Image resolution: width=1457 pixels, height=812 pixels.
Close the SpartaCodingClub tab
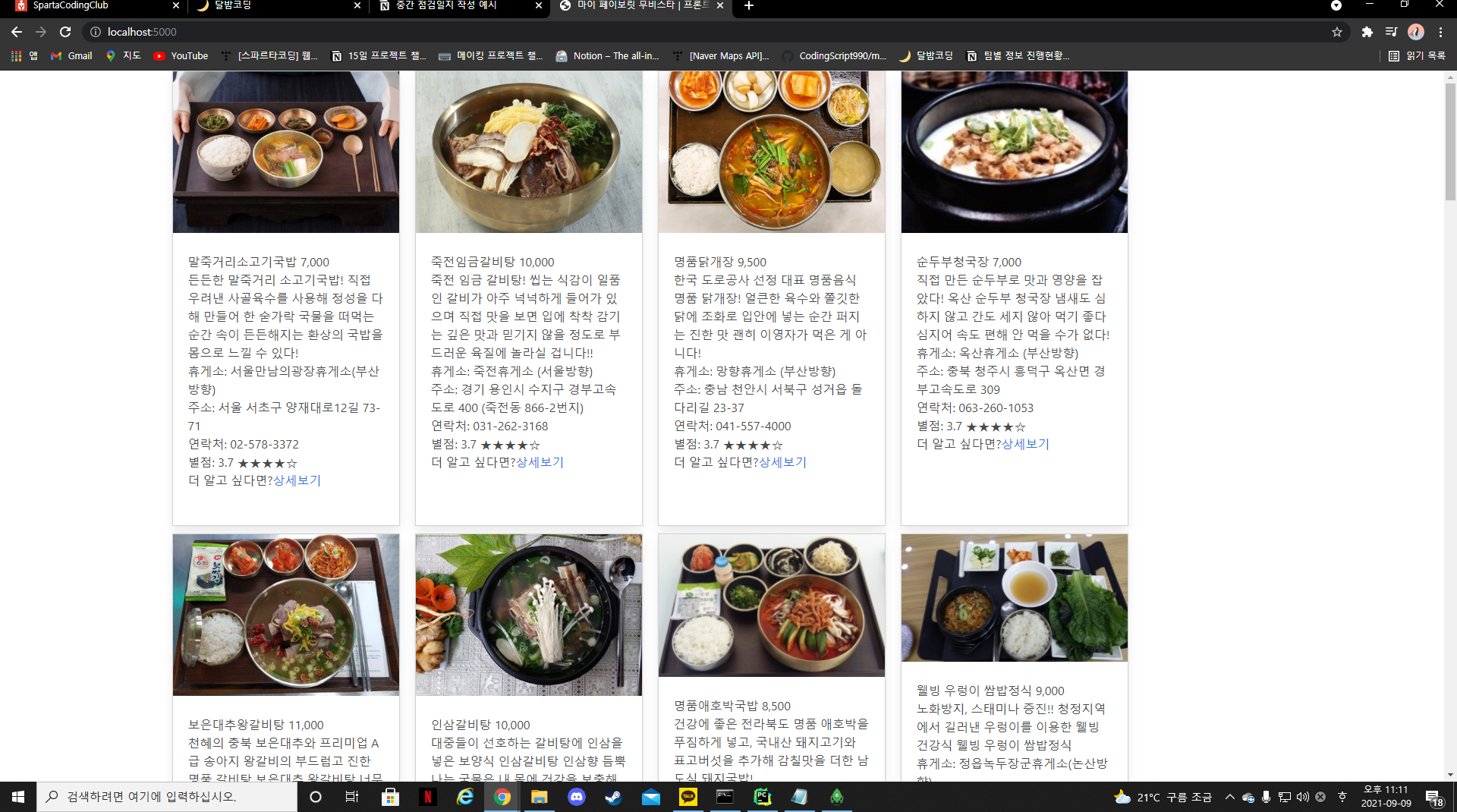point(176,6)
